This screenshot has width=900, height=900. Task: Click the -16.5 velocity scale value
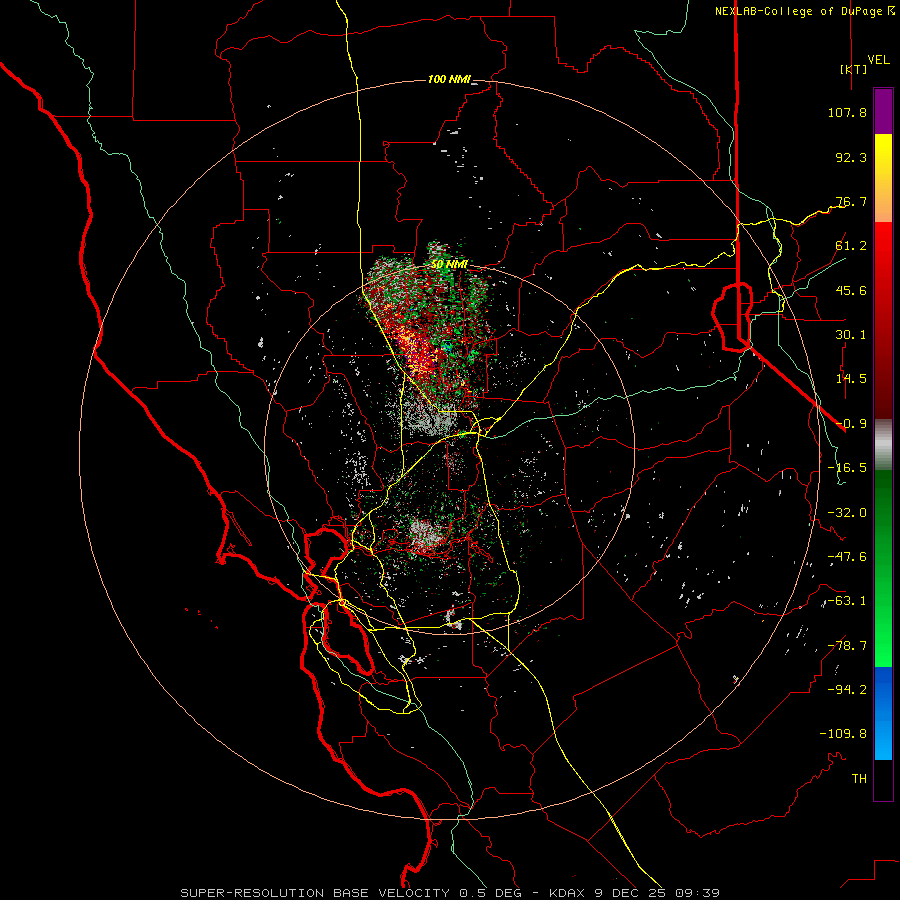[847, 468]
